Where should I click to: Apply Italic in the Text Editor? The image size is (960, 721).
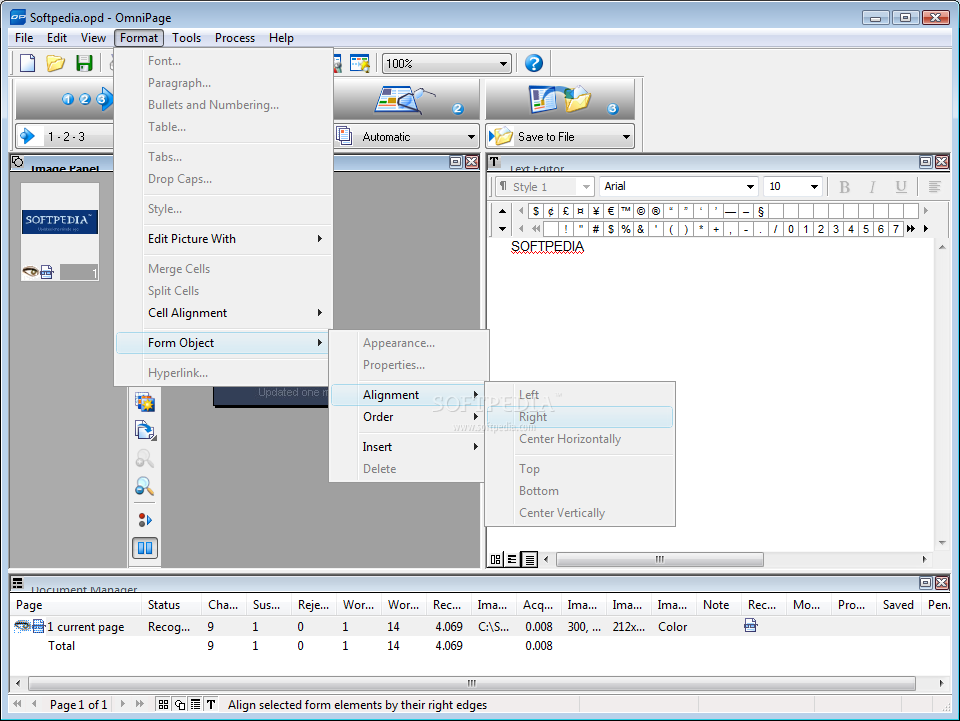[x=872, y=187]
